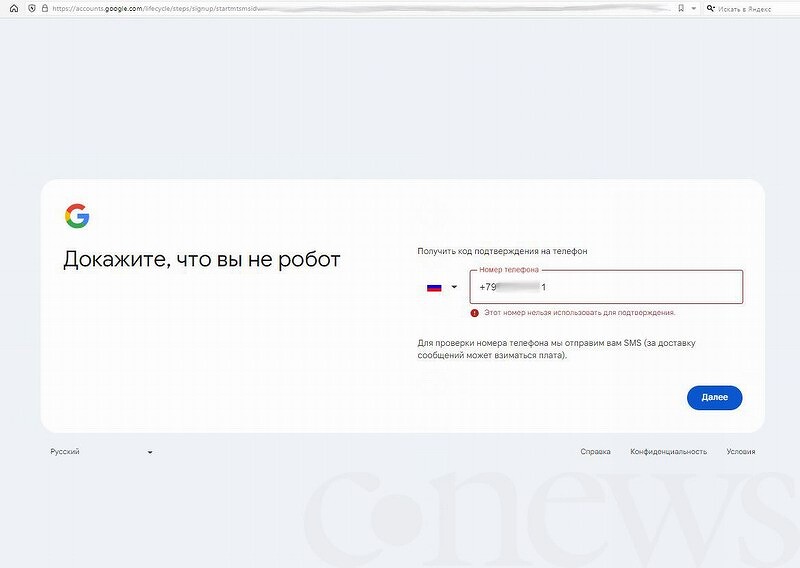Click into the phone number field
800x568 pixels.
(606, 287)
